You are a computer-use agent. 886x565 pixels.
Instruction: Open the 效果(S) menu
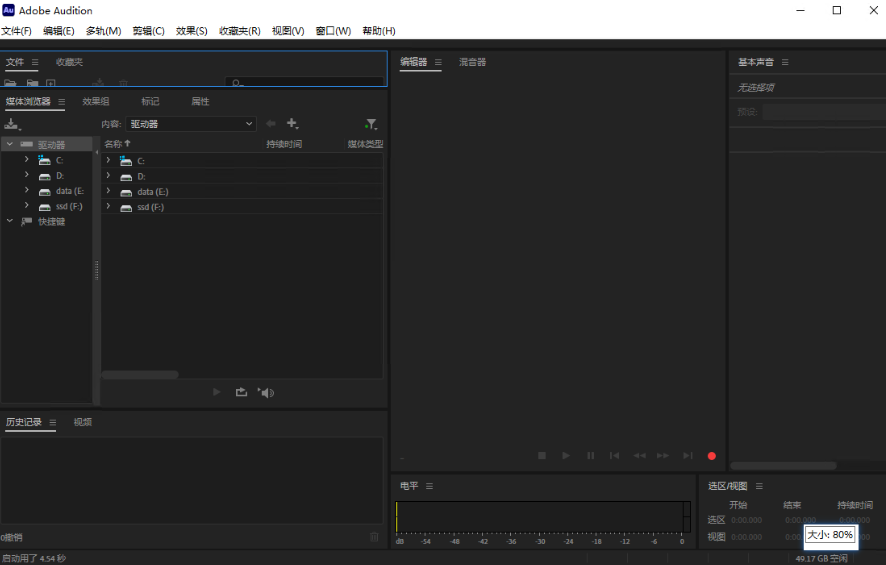(x=192, y=31)
